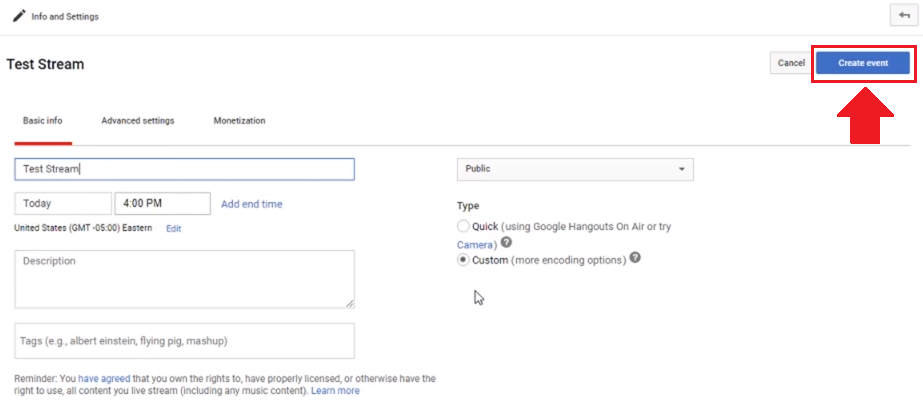The width and height of the screenshot is (923, 413).
Task: Open the 4:00 PM time selector
Action: point(162,204)
